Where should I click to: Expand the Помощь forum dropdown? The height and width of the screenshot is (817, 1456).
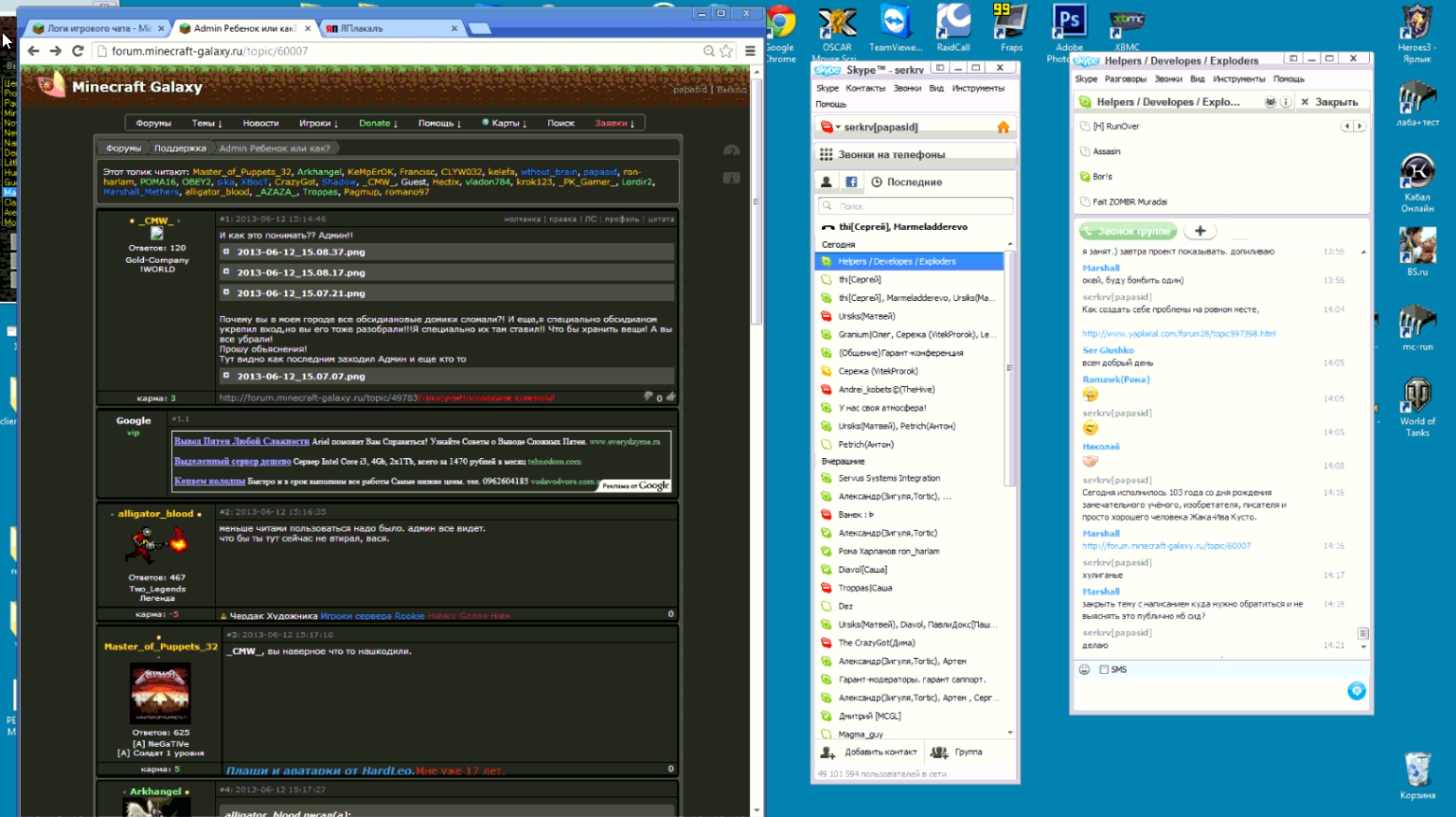pos(440,123)
